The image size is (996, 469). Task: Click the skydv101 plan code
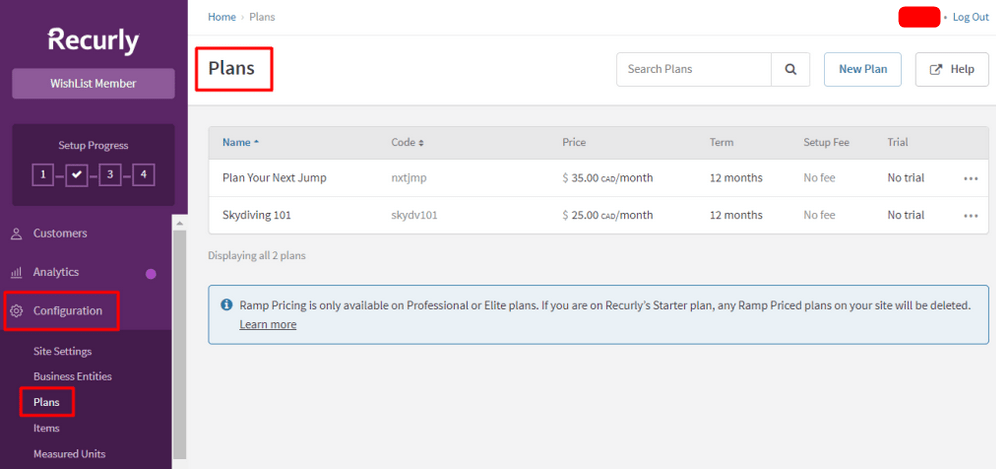pyautogui.click(x=414, y=215)
